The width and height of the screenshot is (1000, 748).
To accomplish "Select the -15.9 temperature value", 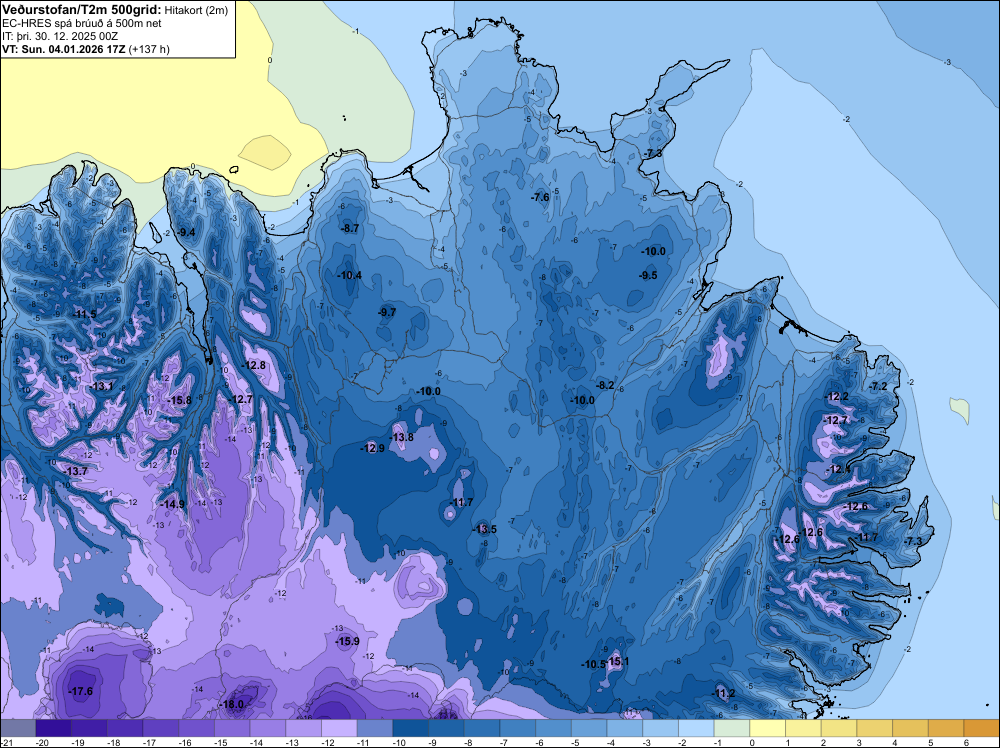I will 348,642.
